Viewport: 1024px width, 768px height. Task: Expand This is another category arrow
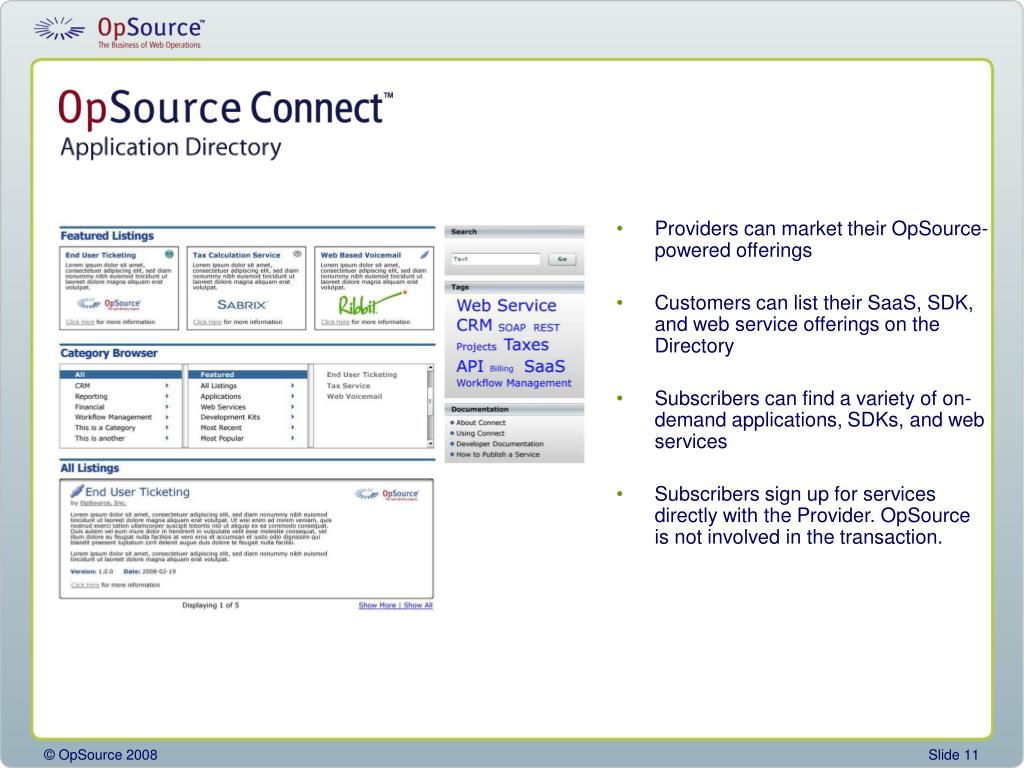point(167,438)
